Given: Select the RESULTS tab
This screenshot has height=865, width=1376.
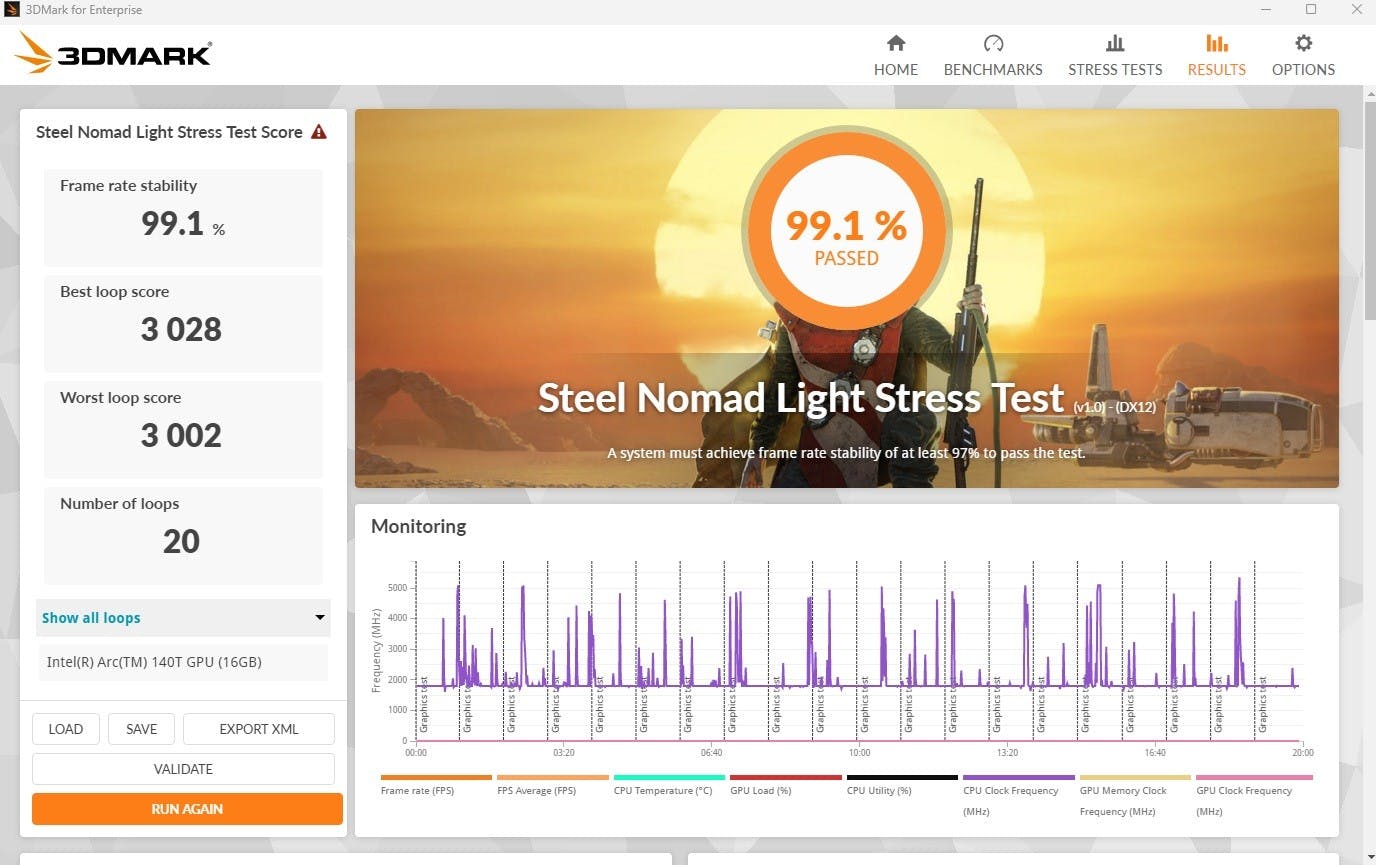Looking at the screenshot, I should click(1216, 56).
